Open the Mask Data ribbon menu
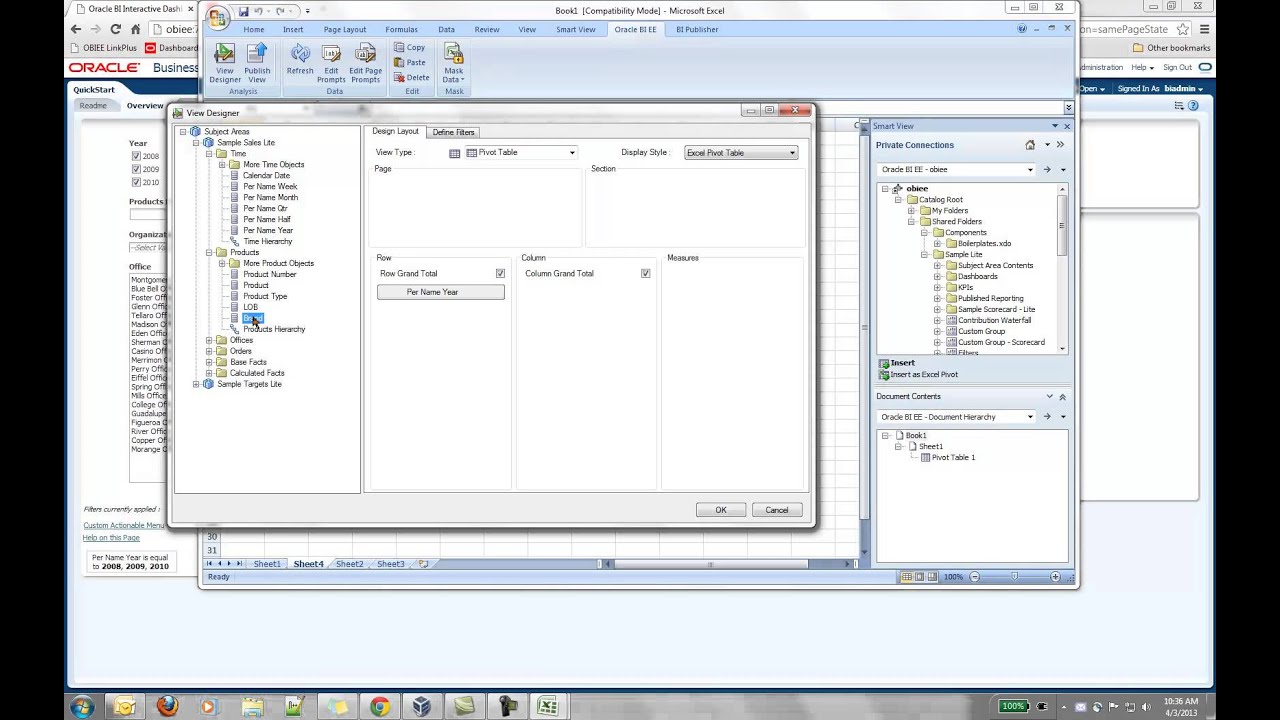Image resolution: width=1280 pixels, height=720 pixels. click(454, 63)
